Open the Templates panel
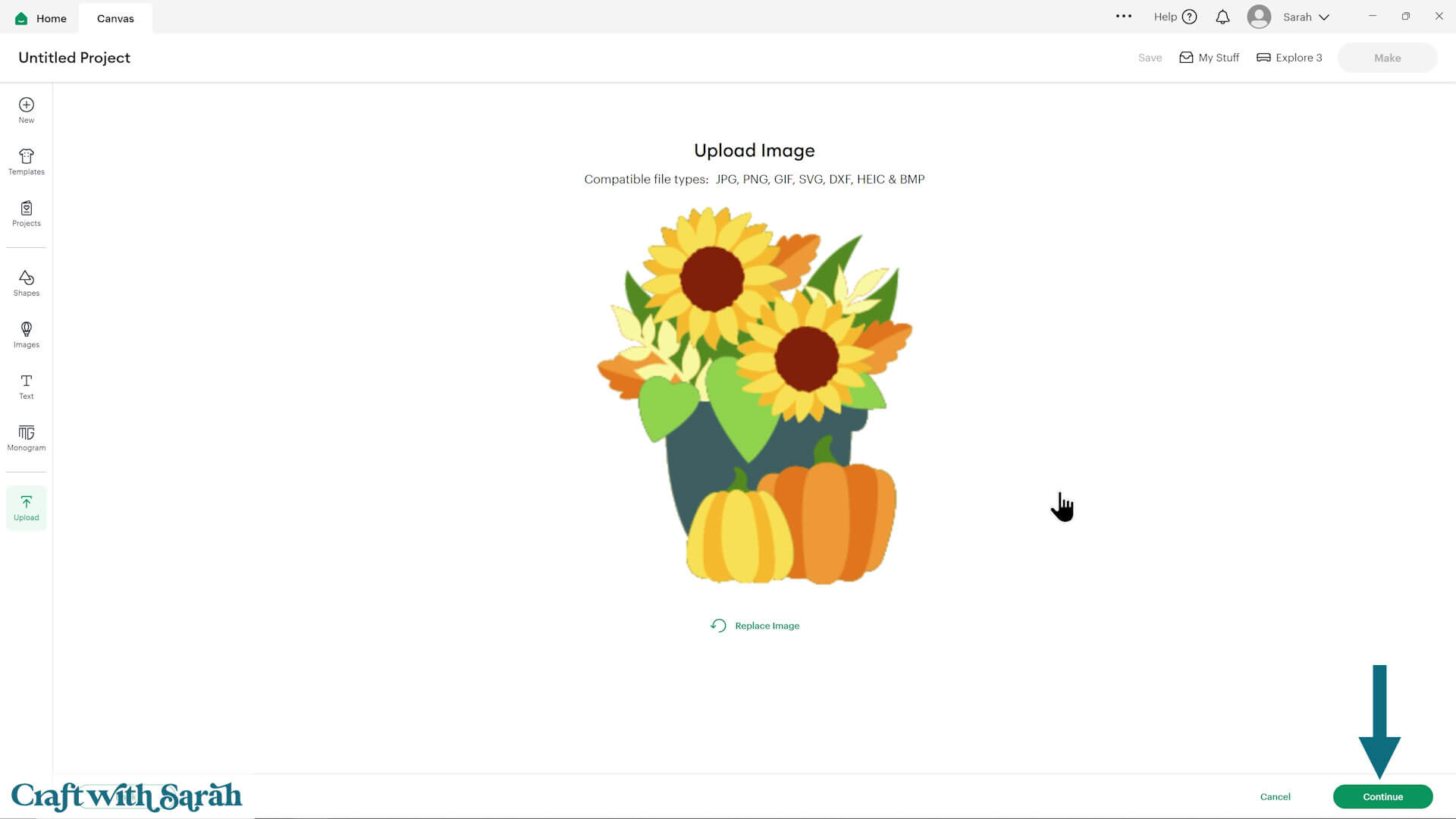This screenshot has height=819, width=1456. click(x=27, y=162)
